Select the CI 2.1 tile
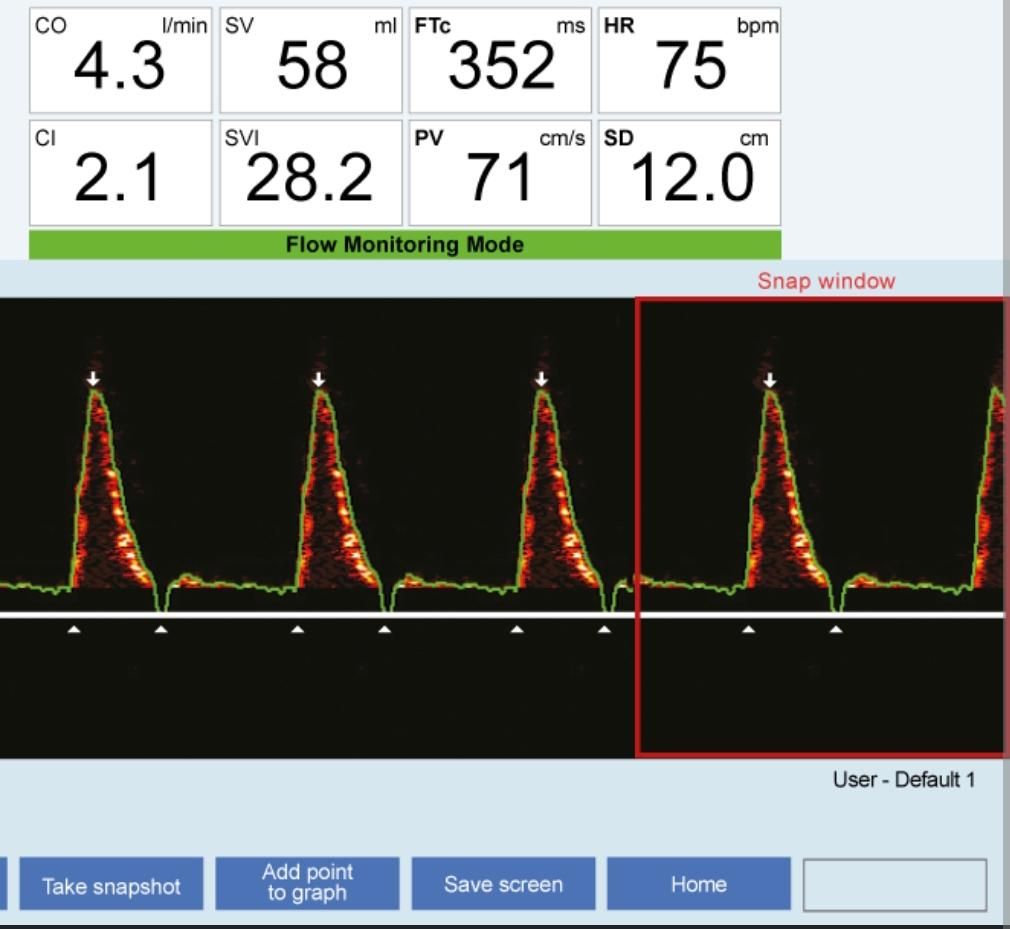The image size is (1010, 929). point(120,173)
